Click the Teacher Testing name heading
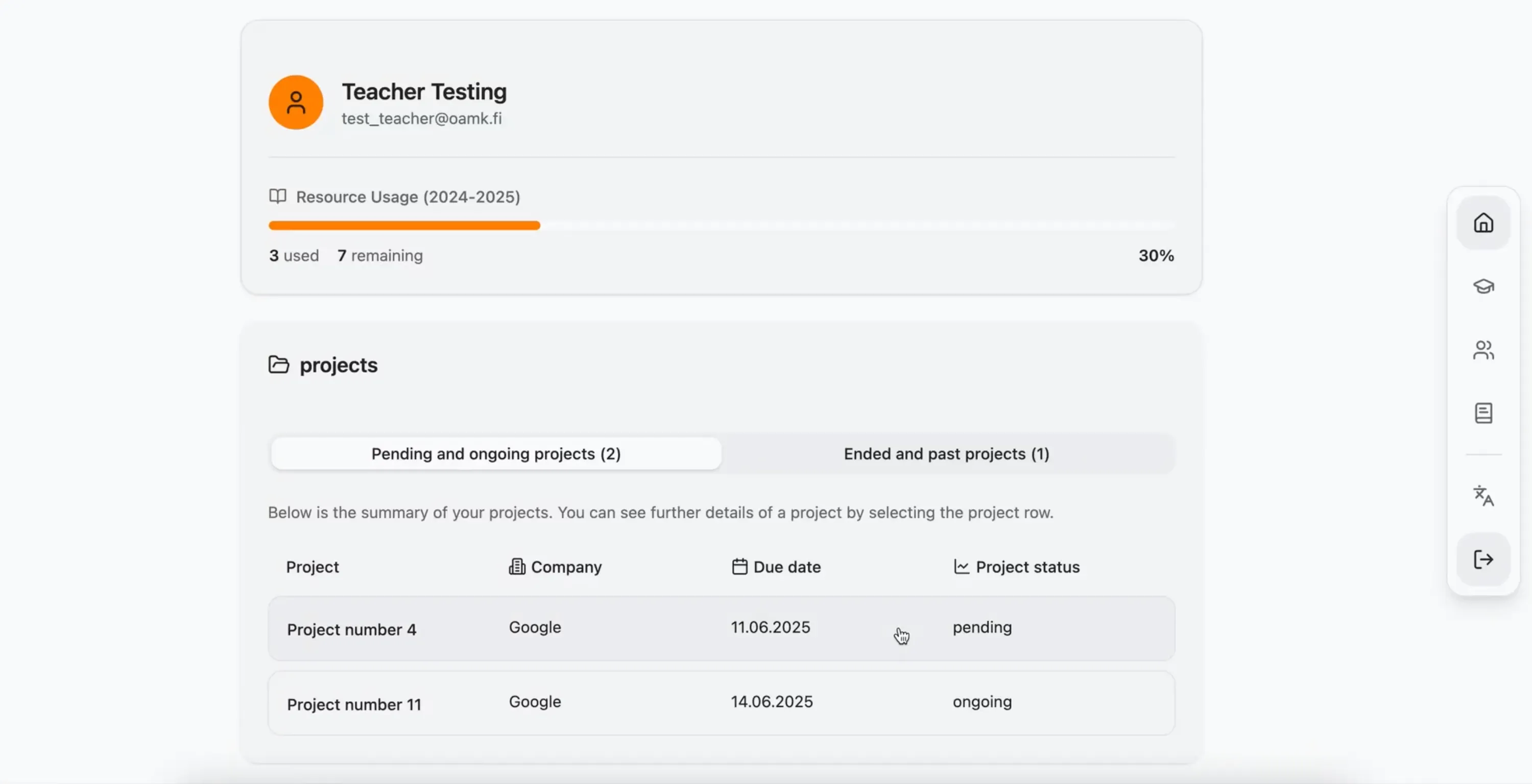Image resolution: width=1532 pixels, height=784 pixels. [x=424, y=91]
